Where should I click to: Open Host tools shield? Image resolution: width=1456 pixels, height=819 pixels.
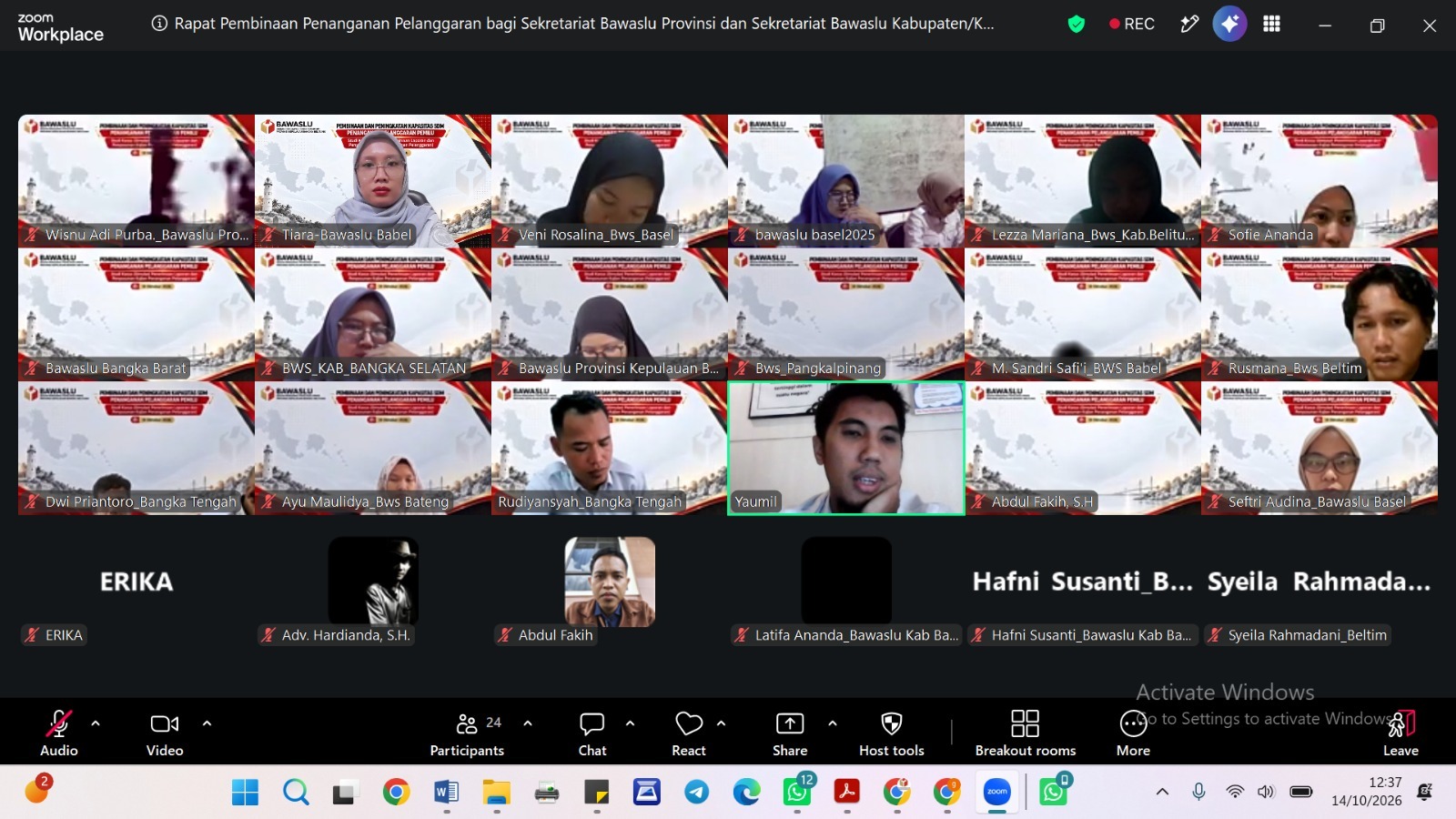point(892,733)
